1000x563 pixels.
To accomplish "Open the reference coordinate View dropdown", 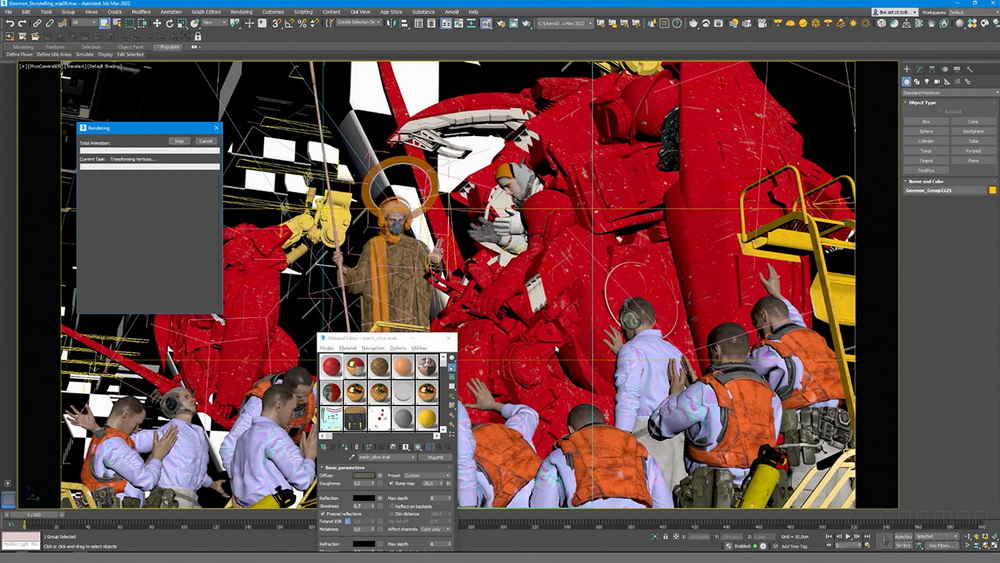I will pyautogui.click(x=214, y=22).
